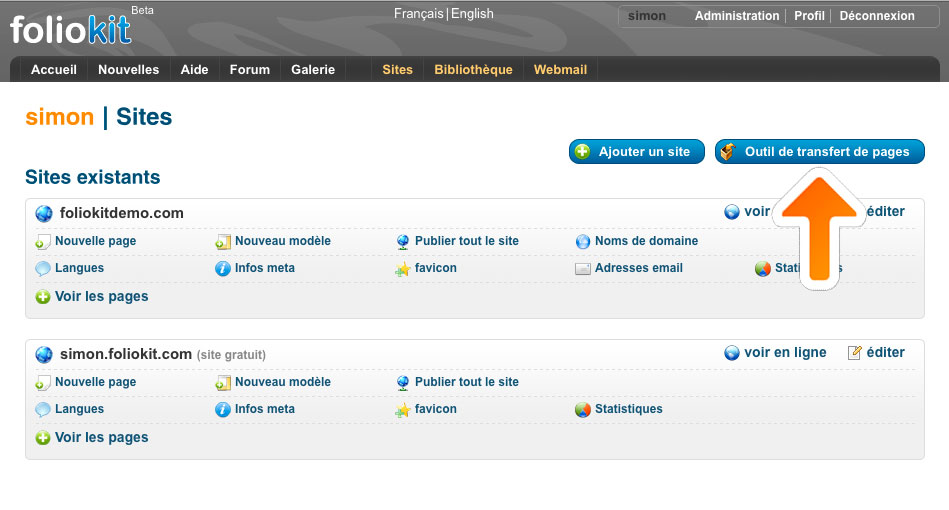Click the simon.foliokit.com site title

[x=126, y=354]
